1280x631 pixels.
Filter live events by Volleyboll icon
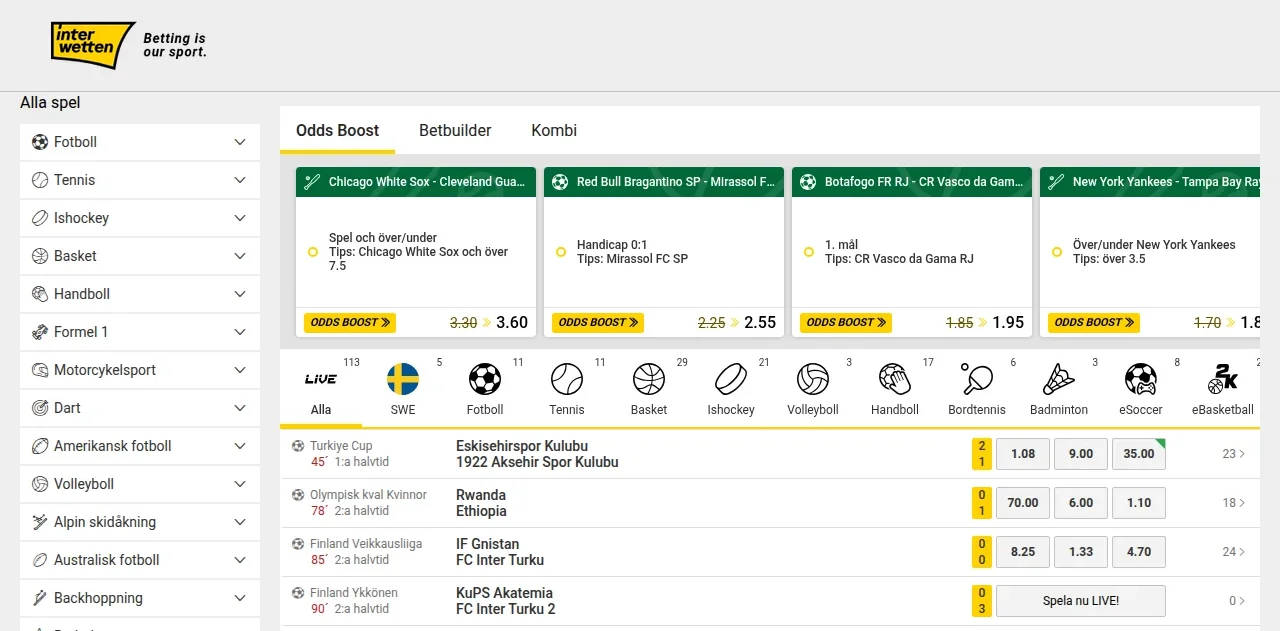(813, 379)
